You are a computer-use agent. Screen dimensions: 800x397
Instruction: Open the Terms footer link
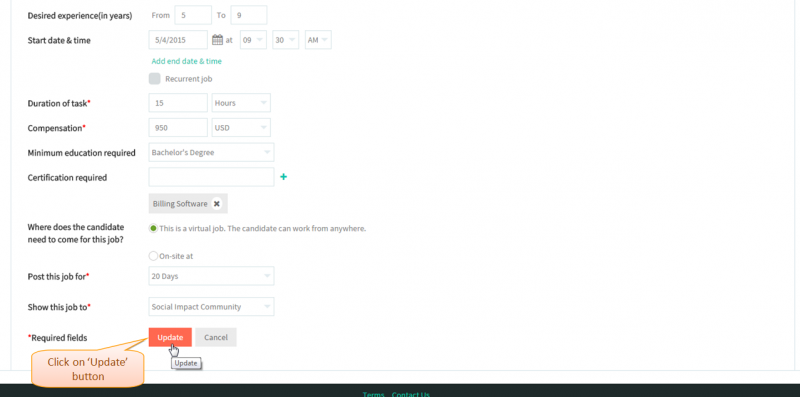click(373, 394)
